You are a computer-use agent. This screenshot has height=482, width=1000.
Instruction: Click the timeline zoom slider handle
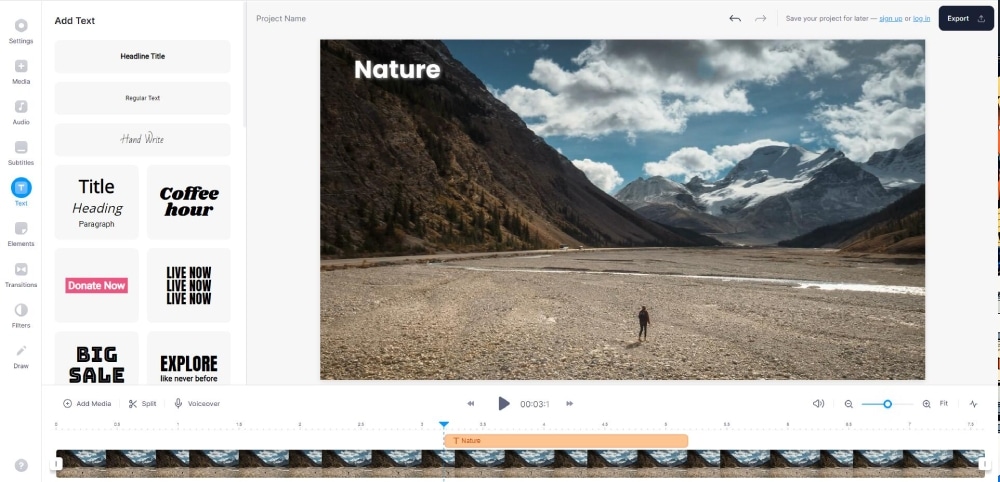tap(887, 404)
